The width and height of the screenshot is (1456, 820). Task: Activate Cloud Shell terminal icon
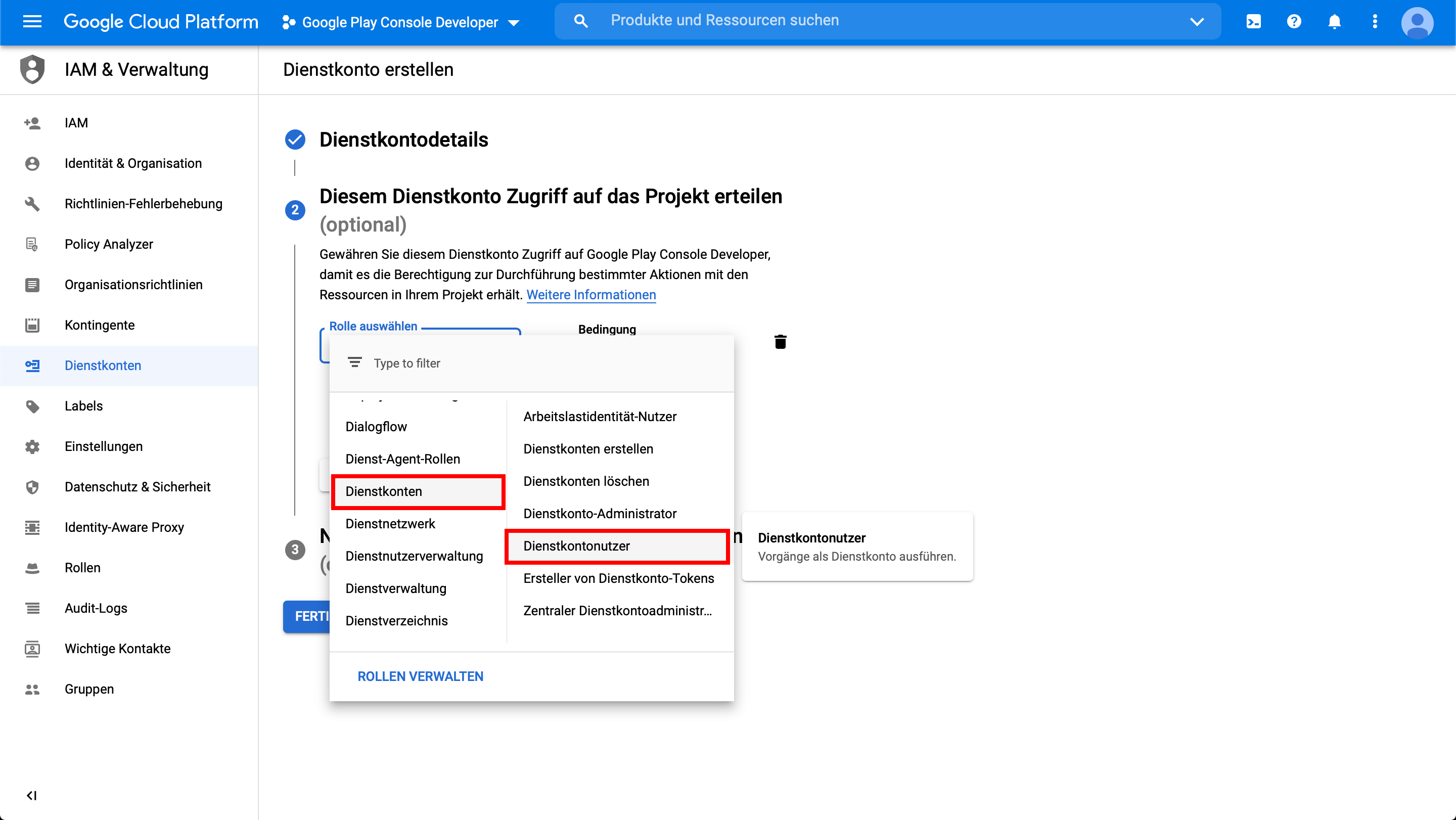(x=1253, y=21)
